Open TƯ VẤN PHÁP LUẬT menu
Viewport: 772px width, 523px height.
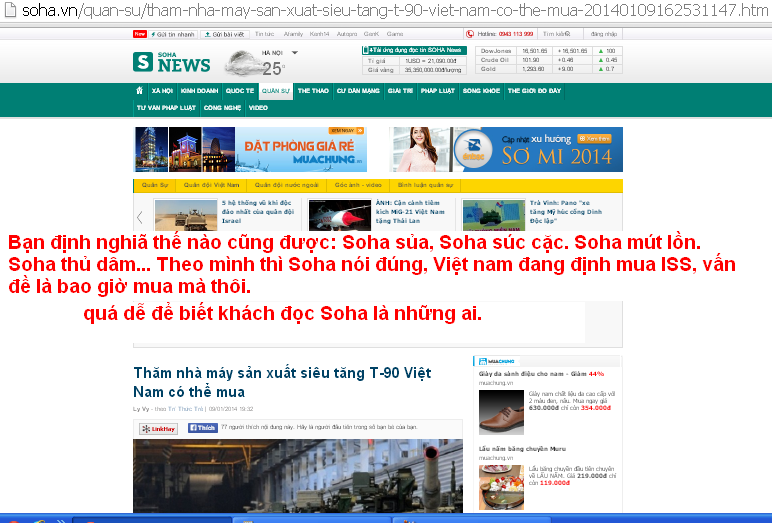pyautogui.click(x=166, y=107)
